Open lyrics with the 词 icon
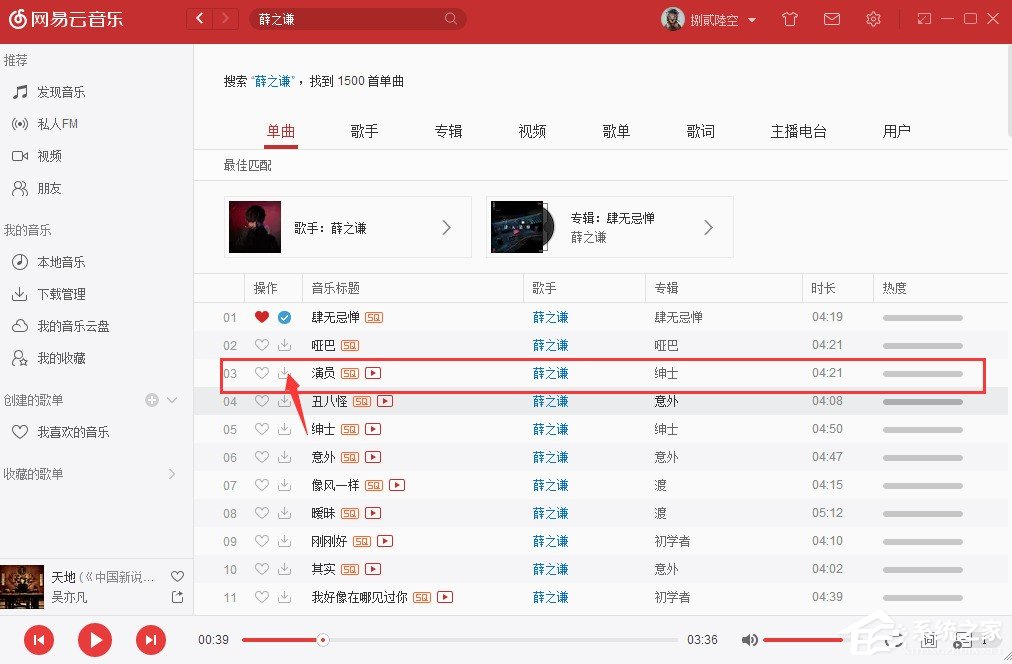 click(929, 640)
